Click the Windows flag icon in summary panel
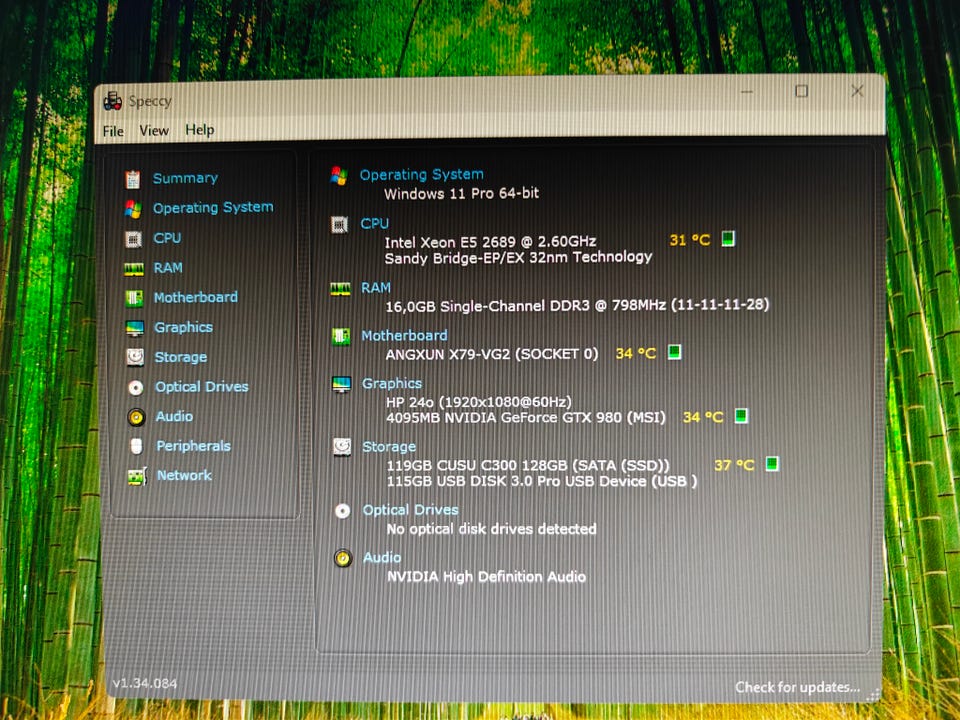The width and height of the screenshot is (960, 720). (x=339, y=176)
